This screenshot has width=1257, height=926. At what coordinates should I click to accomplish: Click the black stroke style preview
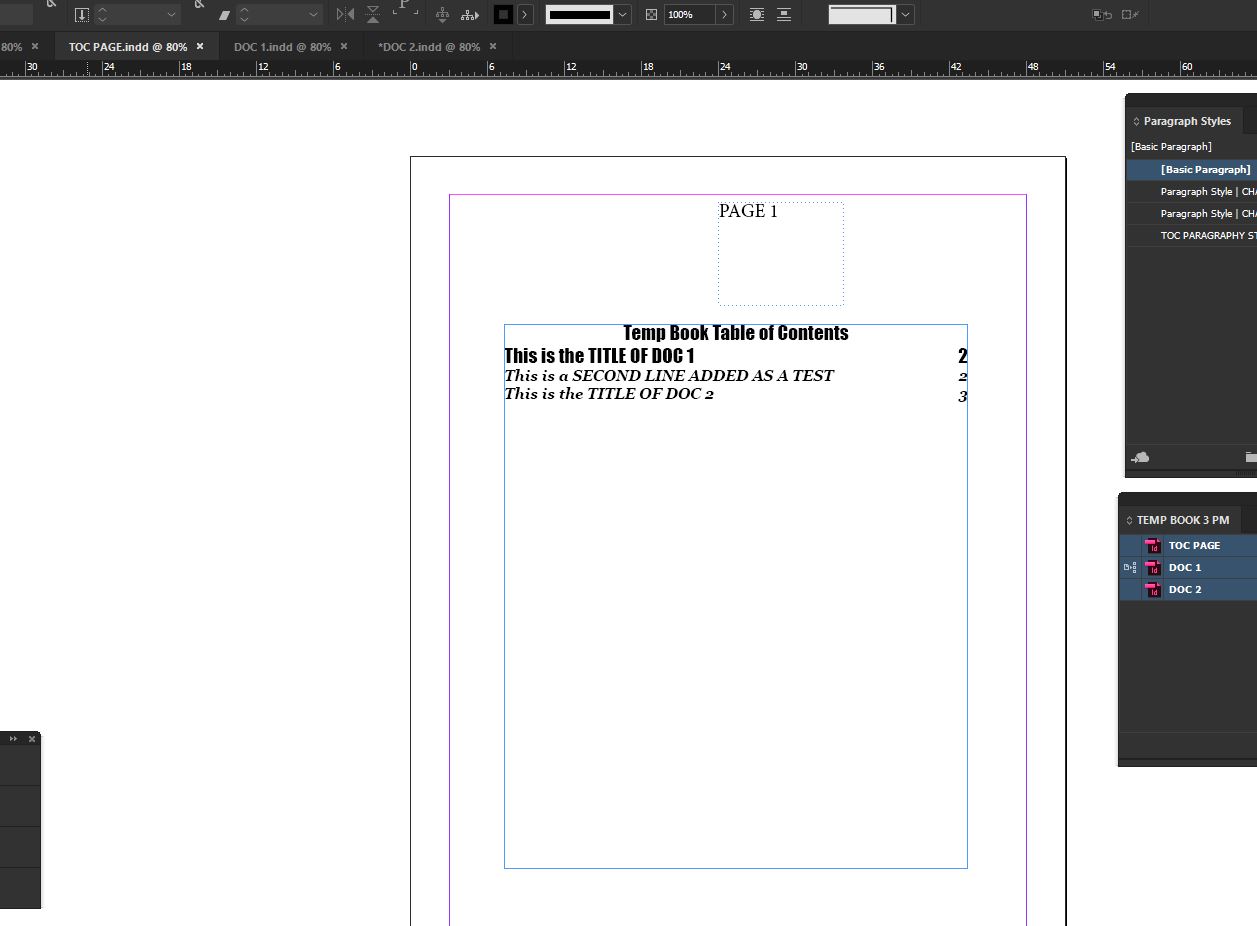[x=579, y=15]
